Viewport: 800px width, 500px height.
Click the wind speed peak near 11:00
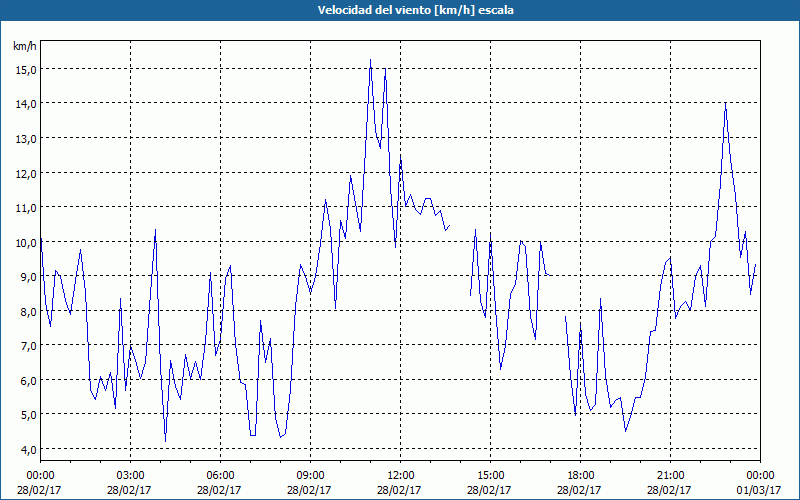pos(370,60)
